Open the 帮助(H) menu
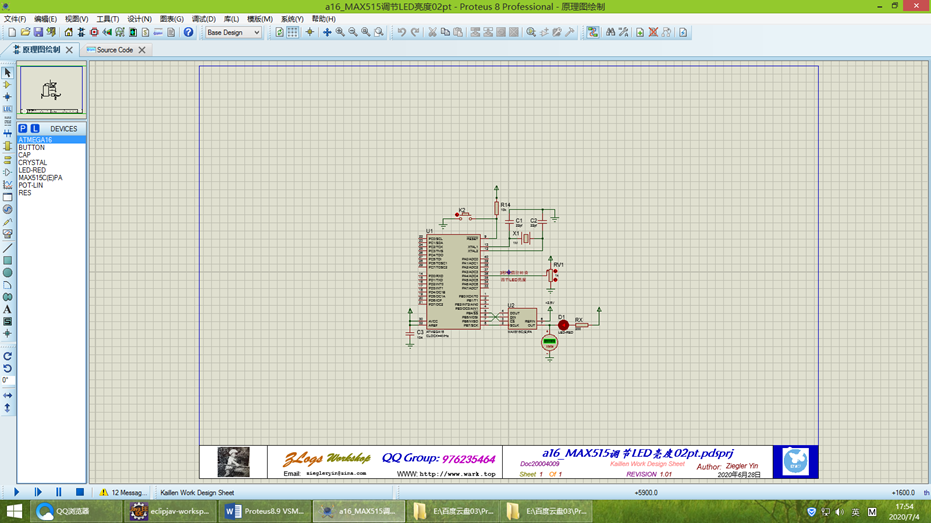 click(324, 19)
